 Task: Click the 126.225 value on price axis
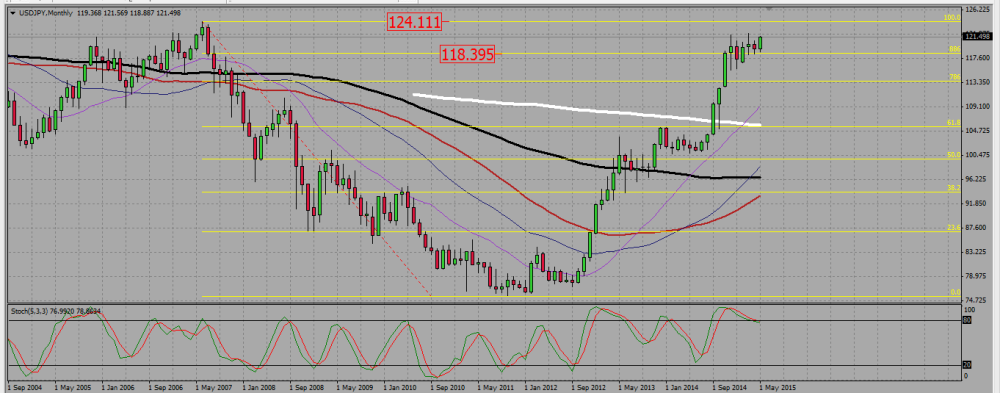click(x=978, y=10)
